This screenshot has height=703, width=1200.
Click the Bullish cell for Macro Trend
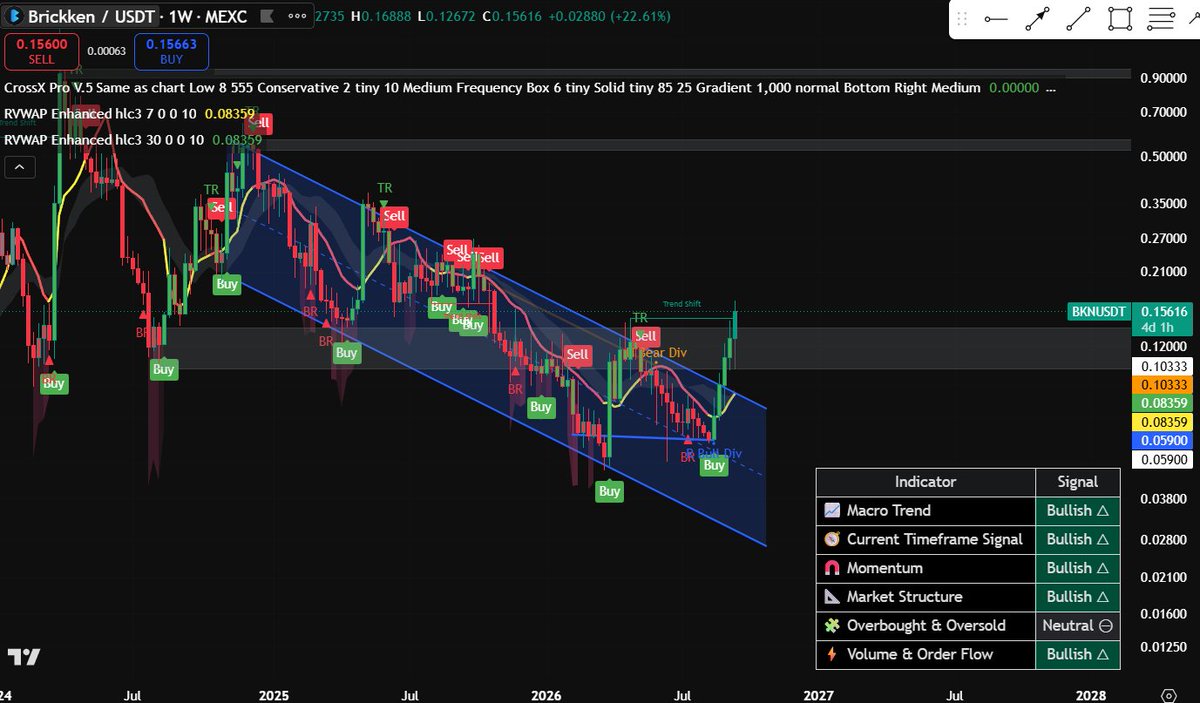pyautogui.click(x=1078, y=510)
